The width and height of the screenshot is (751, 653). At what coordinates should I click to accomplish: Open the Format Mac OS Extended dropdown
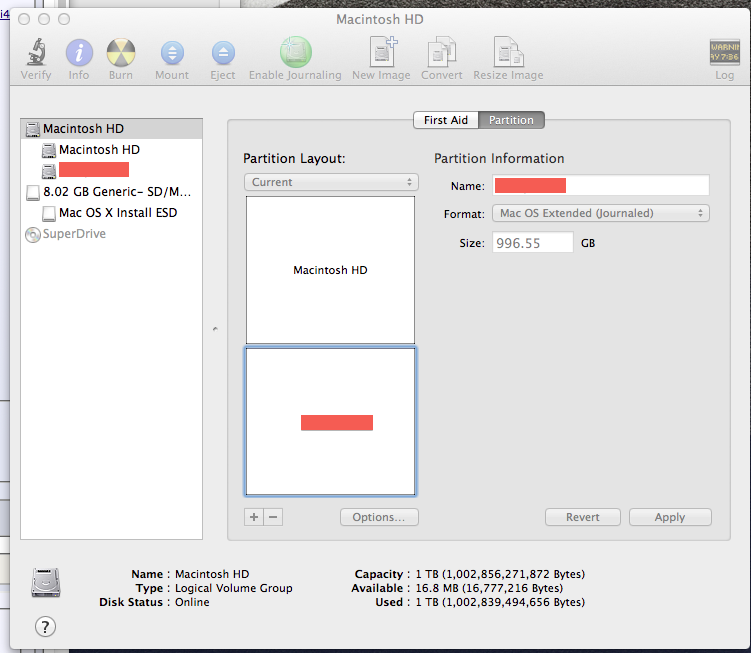(601, 213)
